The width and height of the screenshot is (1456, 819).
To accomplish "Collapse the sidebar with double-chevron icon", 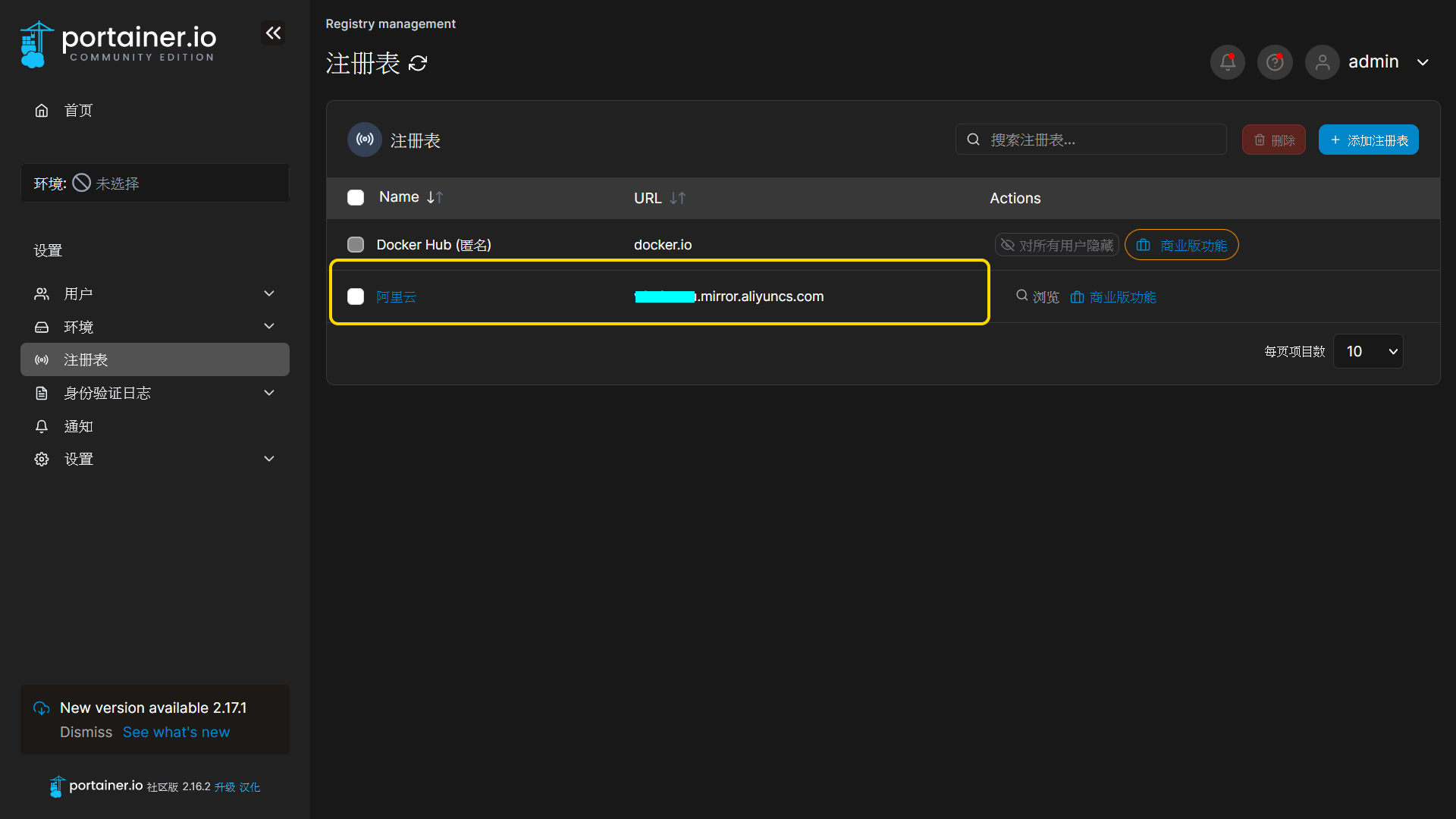I will [x=273, y=33].
